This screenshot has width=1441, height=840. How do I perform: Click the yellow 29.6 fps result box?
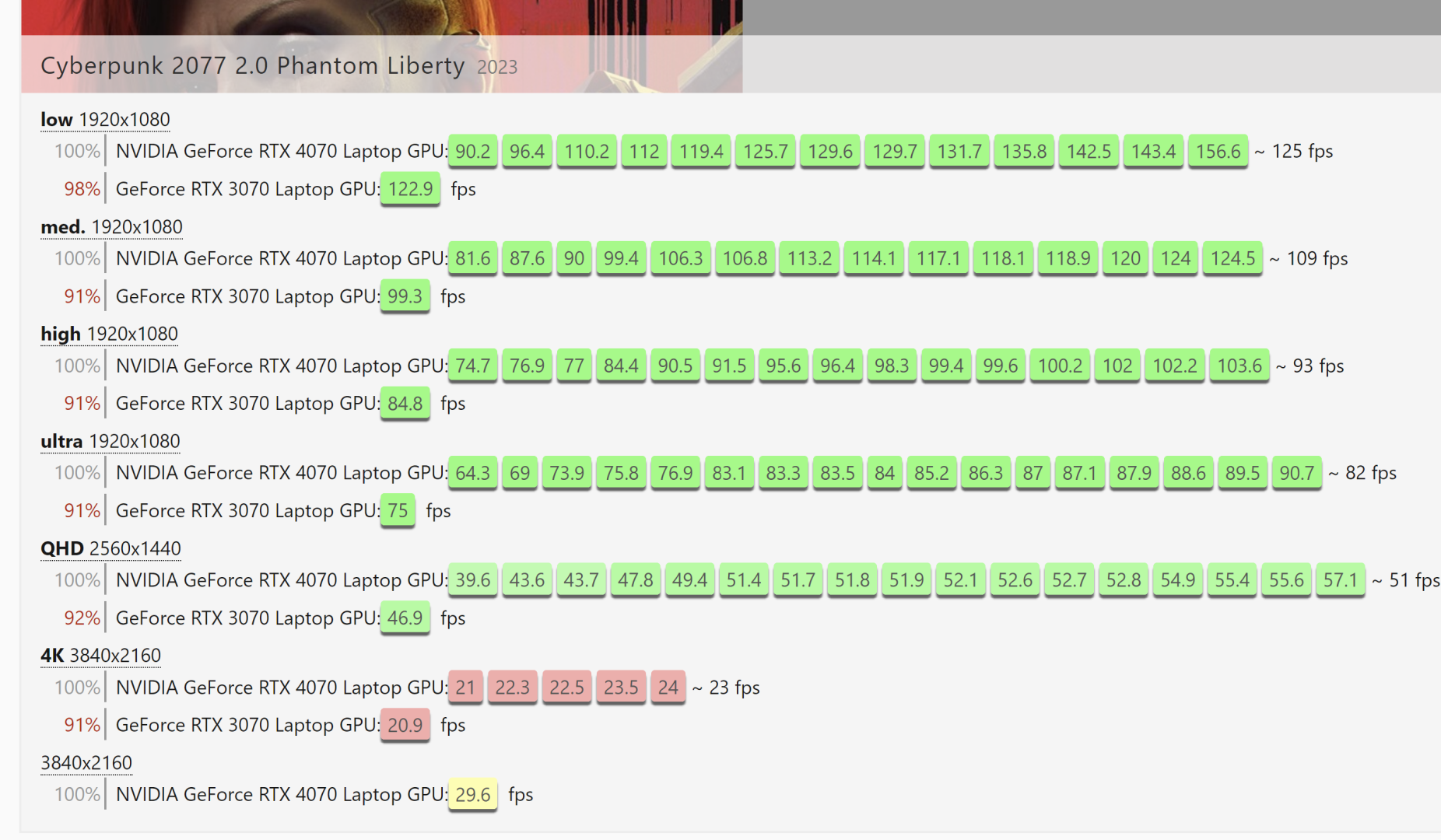tap(473, 795)
